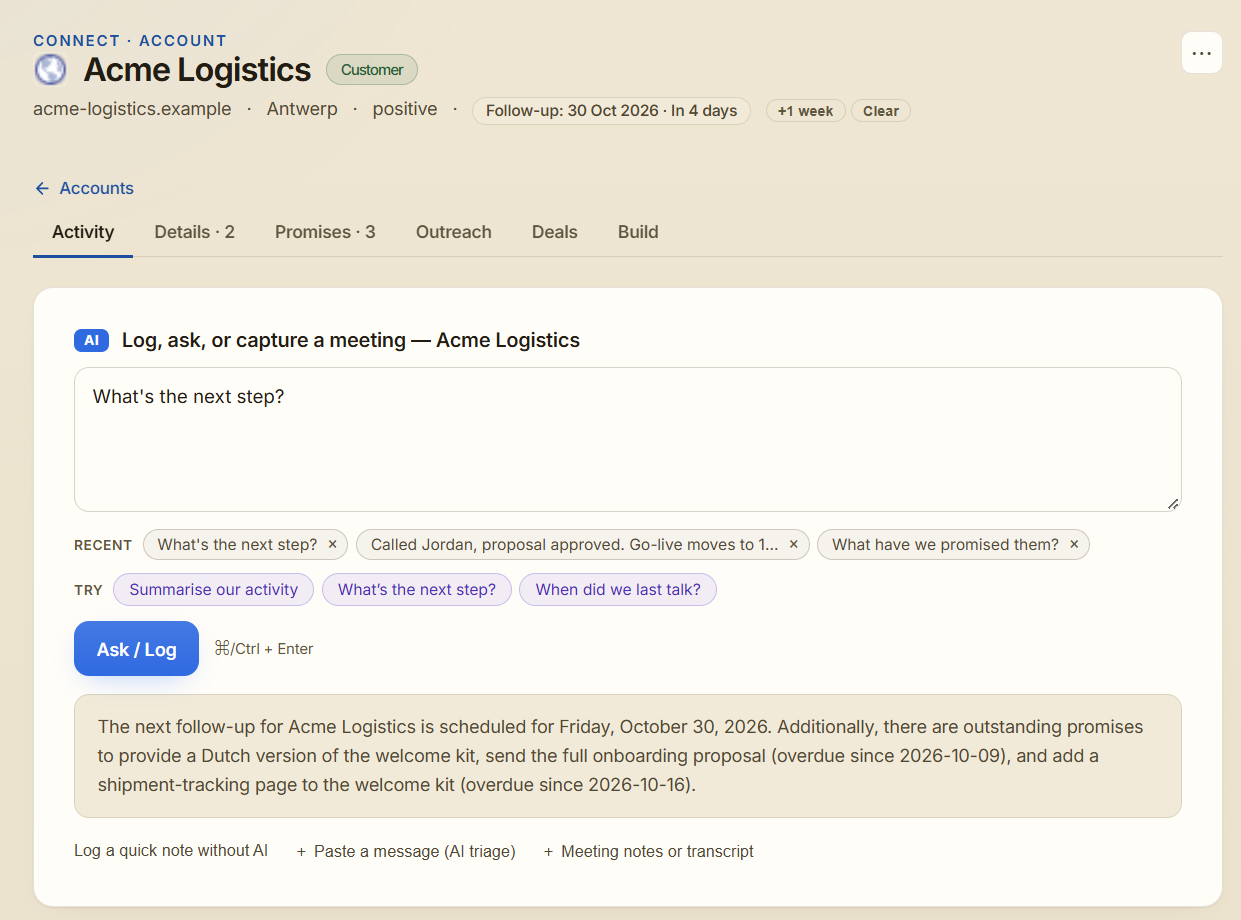The width and height of the screenshot is (1241, 920).
Task: Remove the recent "What have we promised them?" chip
Action: click(1074, 545)
